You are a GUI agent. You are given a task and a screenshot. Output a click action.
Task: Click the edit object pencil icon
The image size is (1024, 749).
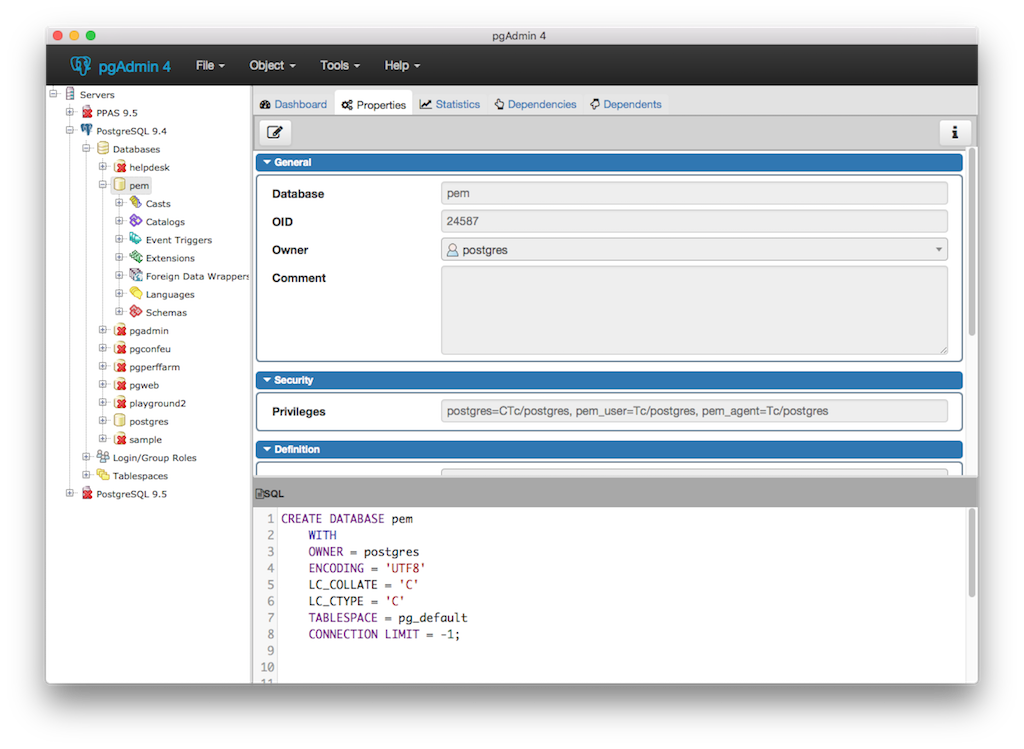coord(275,133)
